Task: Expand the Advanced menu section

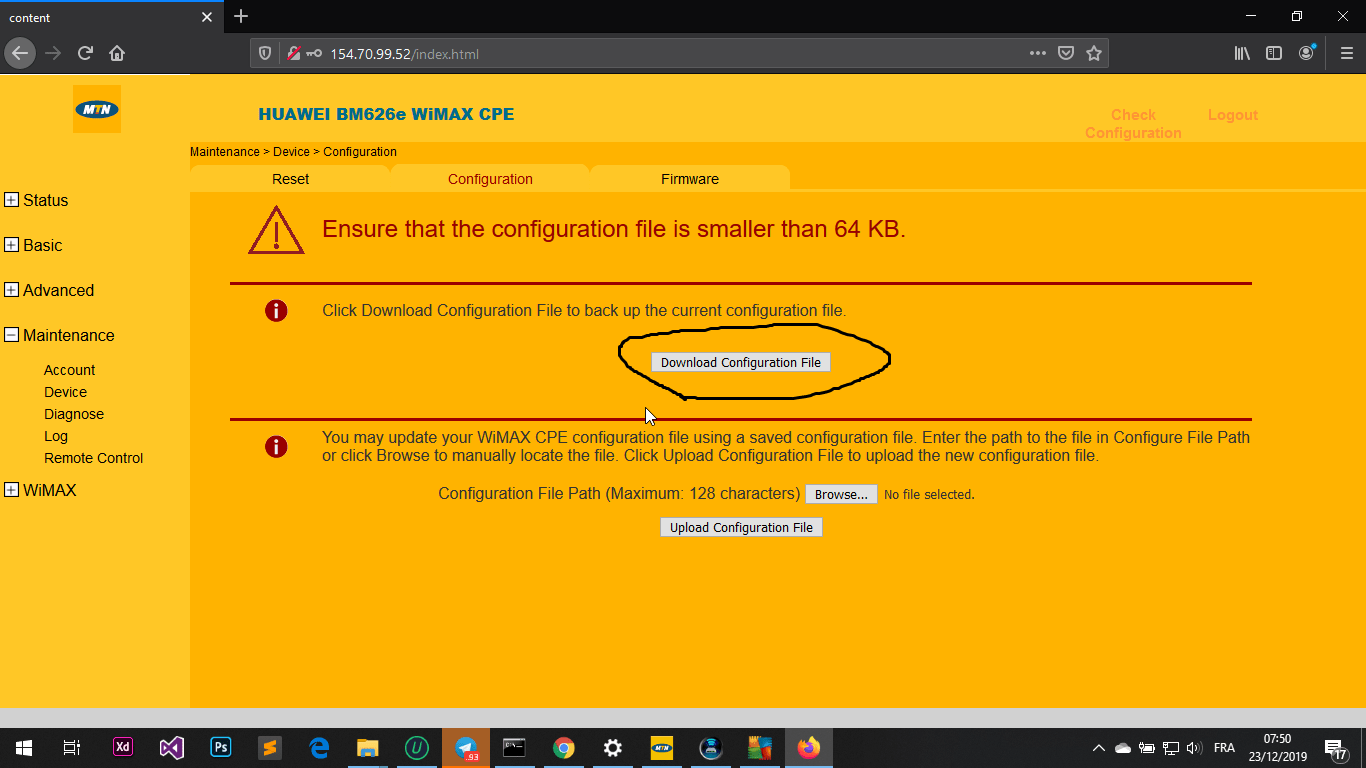Action: (x=11, y=290)
